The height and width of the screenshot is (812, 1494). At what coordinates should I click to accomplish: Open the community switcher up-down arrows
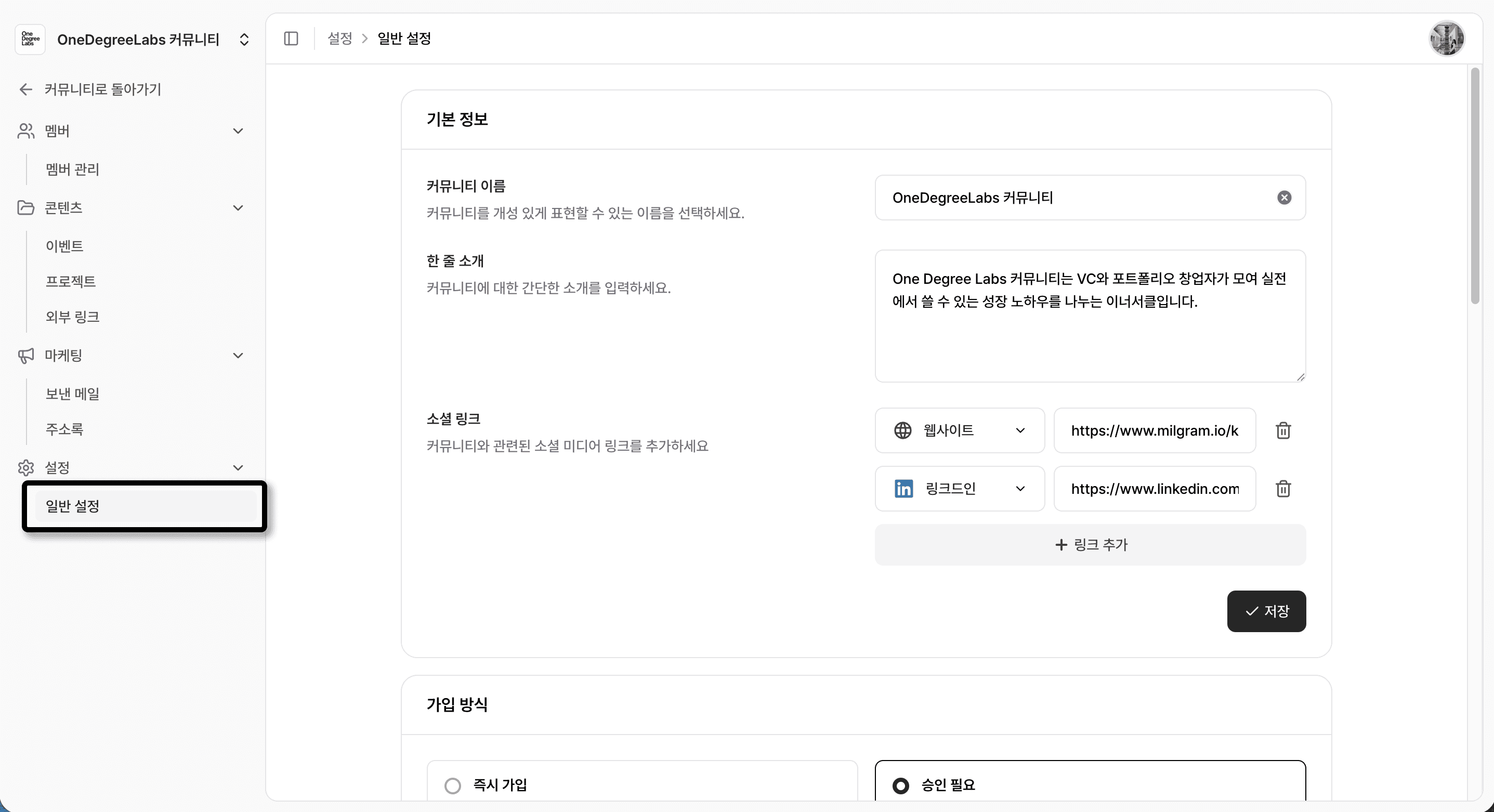[244, 40]
